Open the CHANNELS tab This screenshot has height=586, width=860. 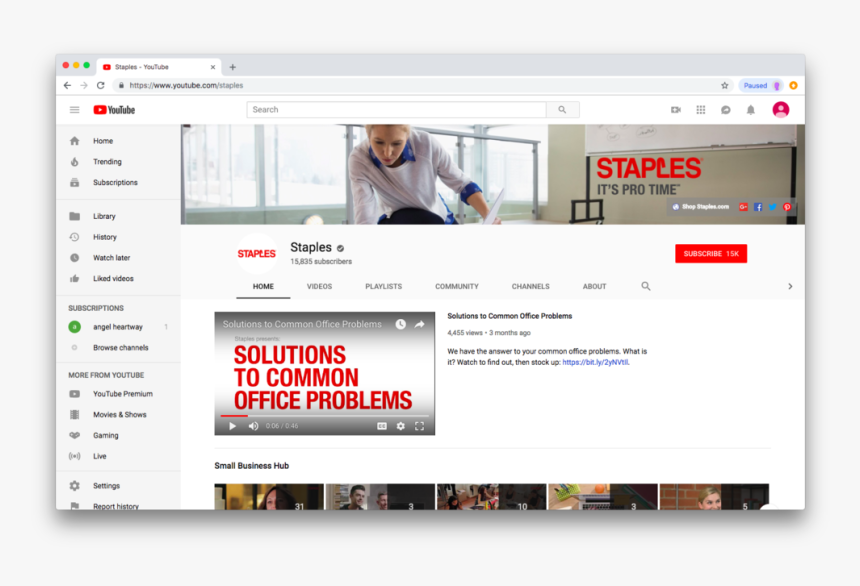tap(530, 286)
